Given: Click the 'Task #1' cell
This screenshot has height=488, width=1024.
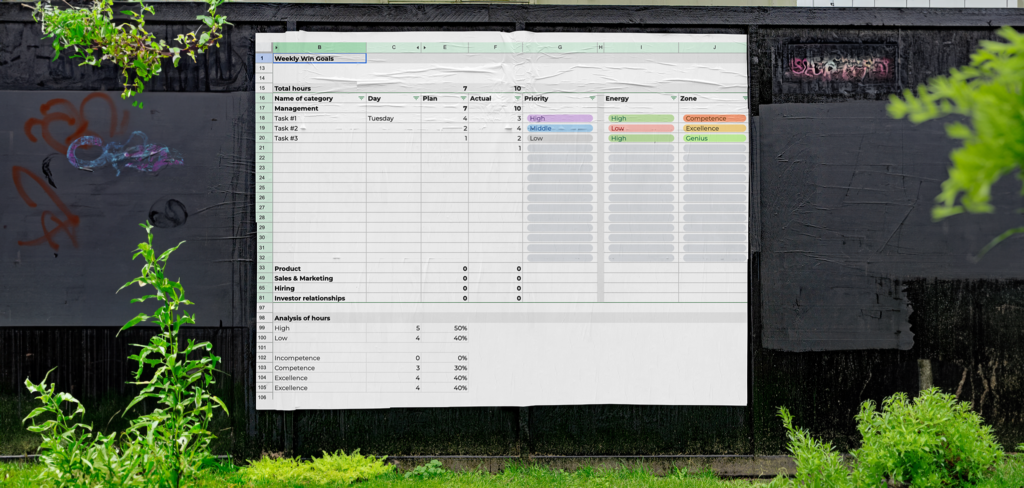Looking at the screenshot, I should click(319, 119).
